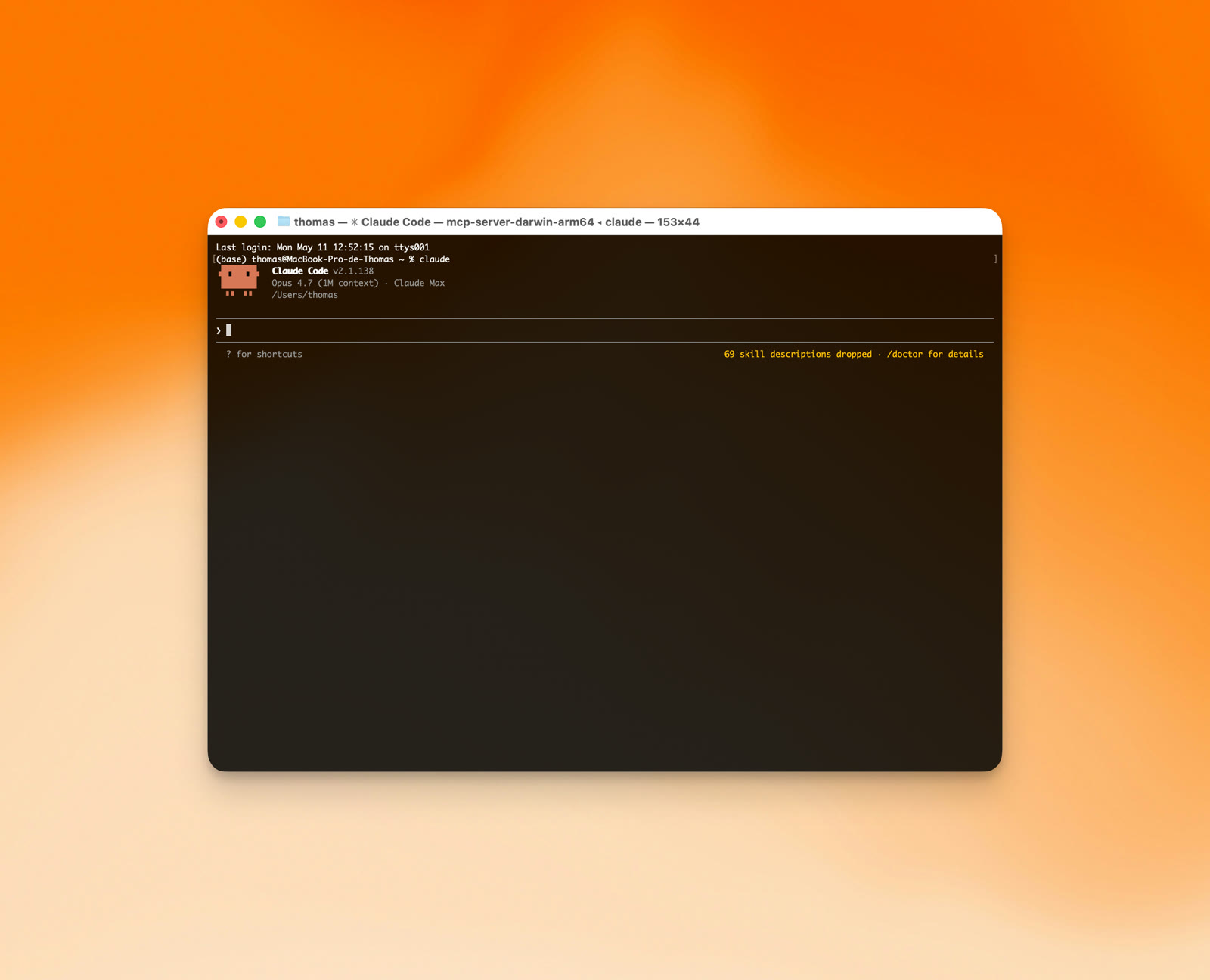
Task: Click 'Opus 4.7 (1M context)' model text
Action: click(325, 283)
